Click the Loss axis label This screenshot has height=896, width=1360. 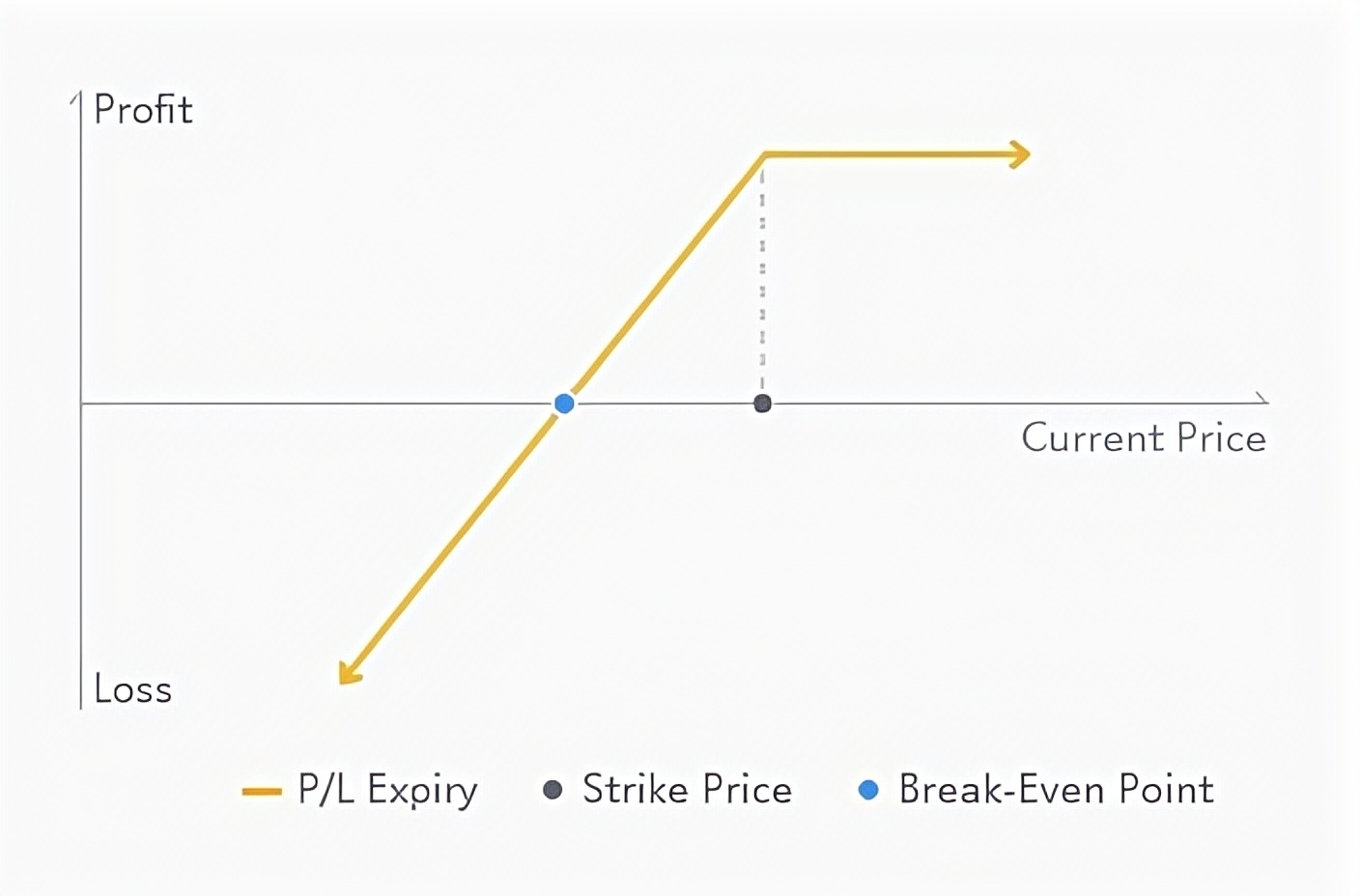[133, 689]
